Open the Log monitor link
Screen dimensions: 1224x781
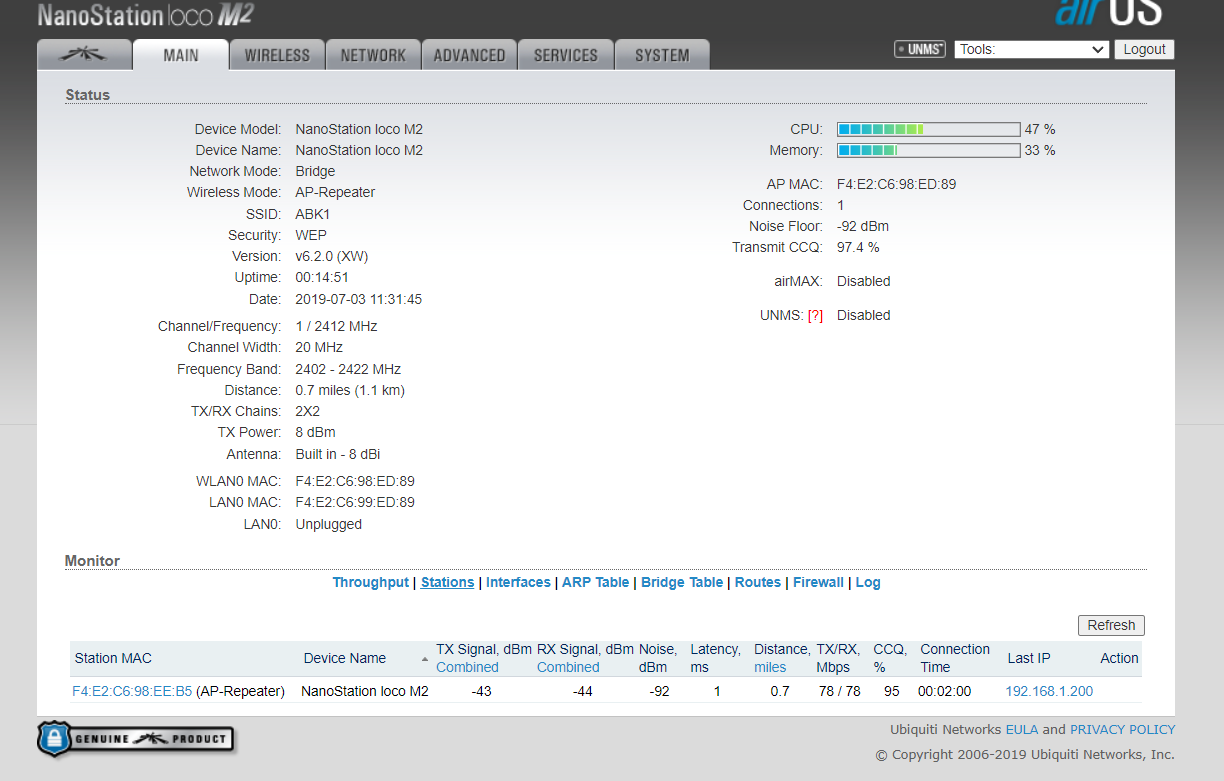(868, 582)
